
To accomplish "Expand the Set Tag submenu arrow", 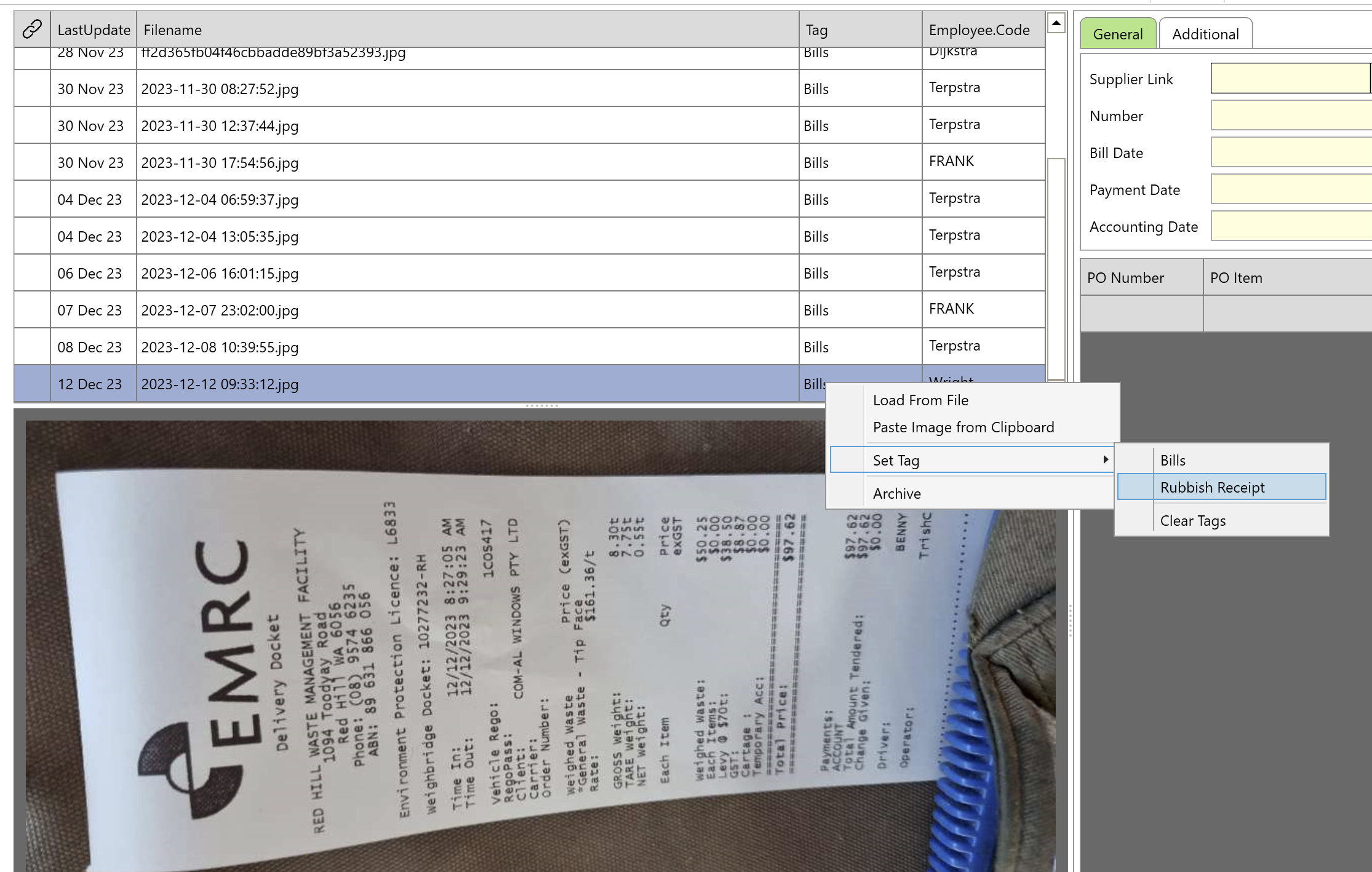I will 1106,459.
